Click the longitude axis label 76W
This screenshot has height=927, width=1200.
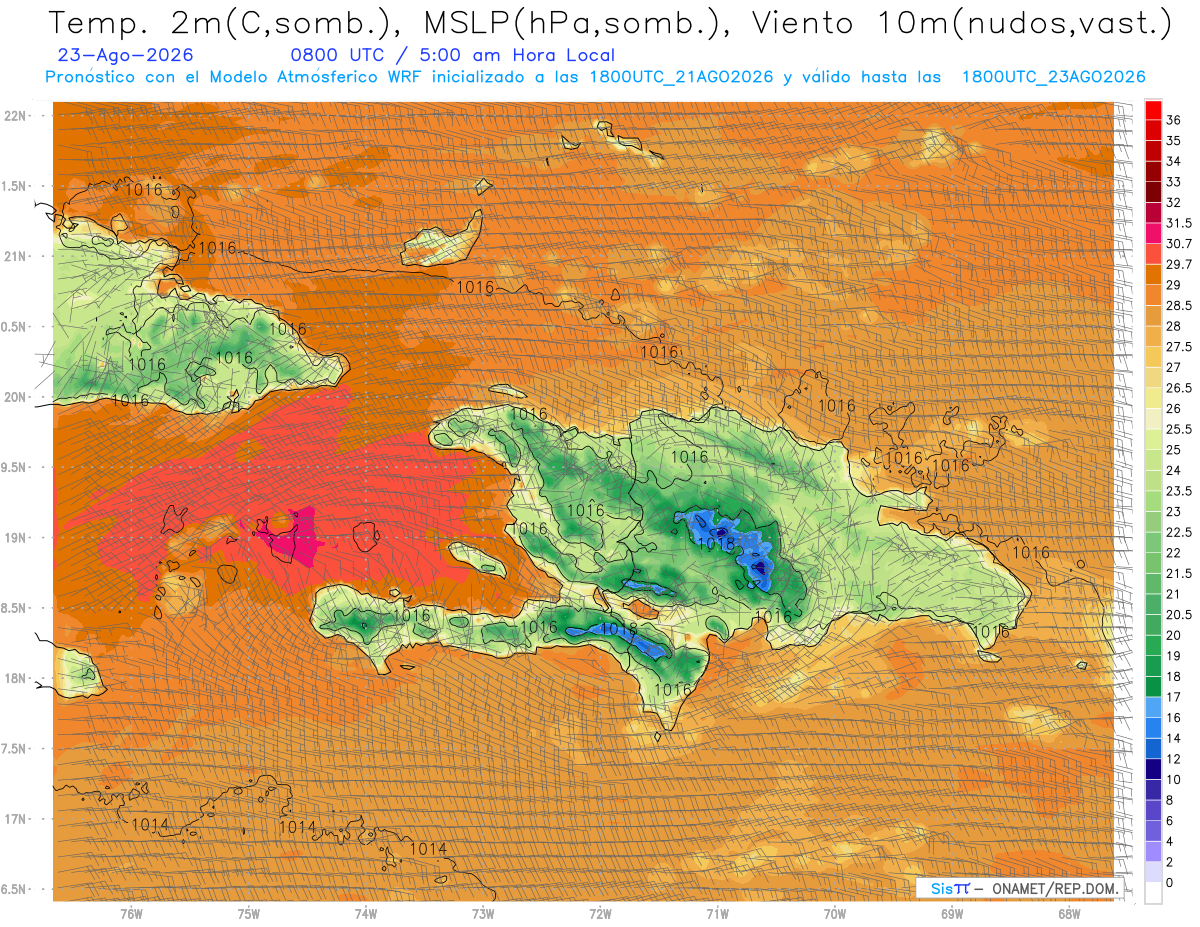tap(131, 914)
